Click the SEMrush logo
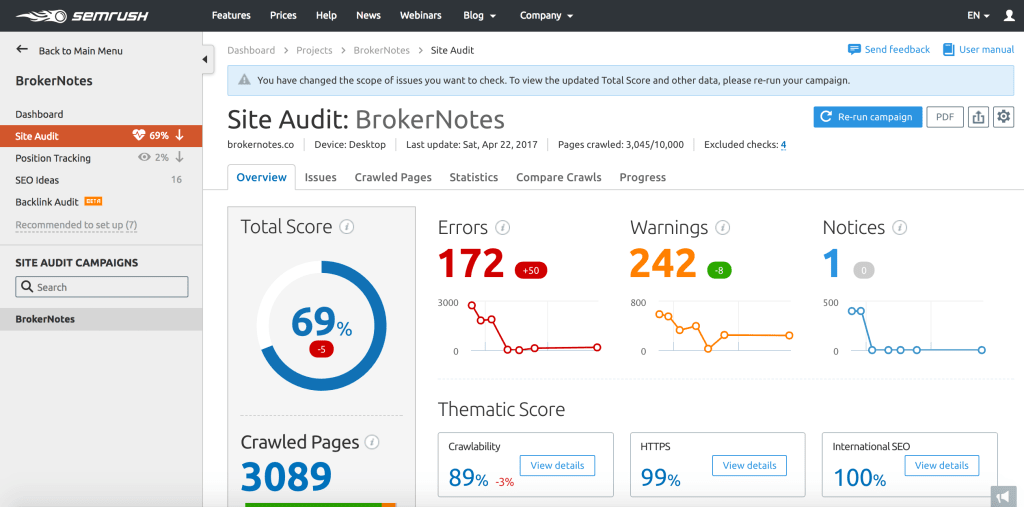The height and width of the screenshot is (507, 1024). pos(82,16)
